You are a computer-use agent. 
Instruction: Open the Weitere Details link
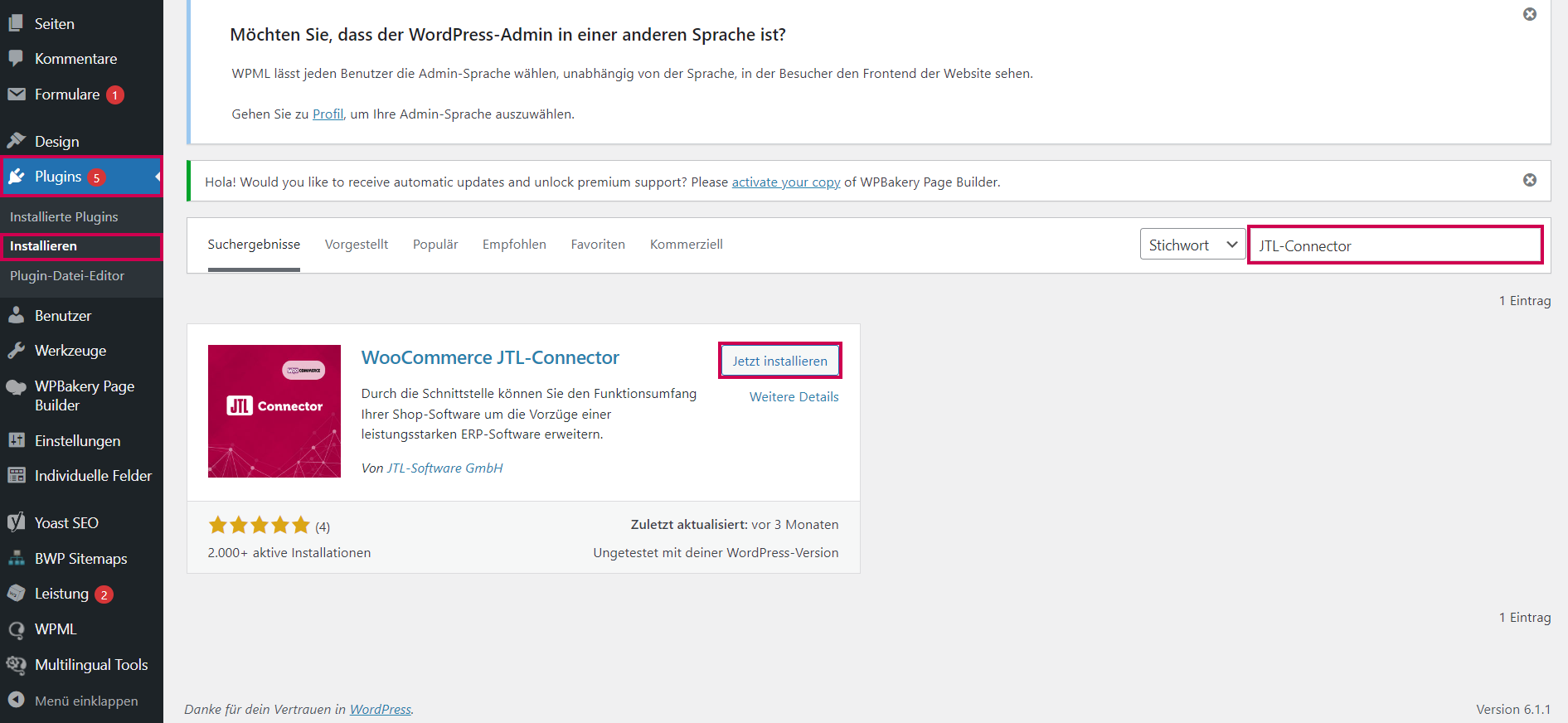794,396
